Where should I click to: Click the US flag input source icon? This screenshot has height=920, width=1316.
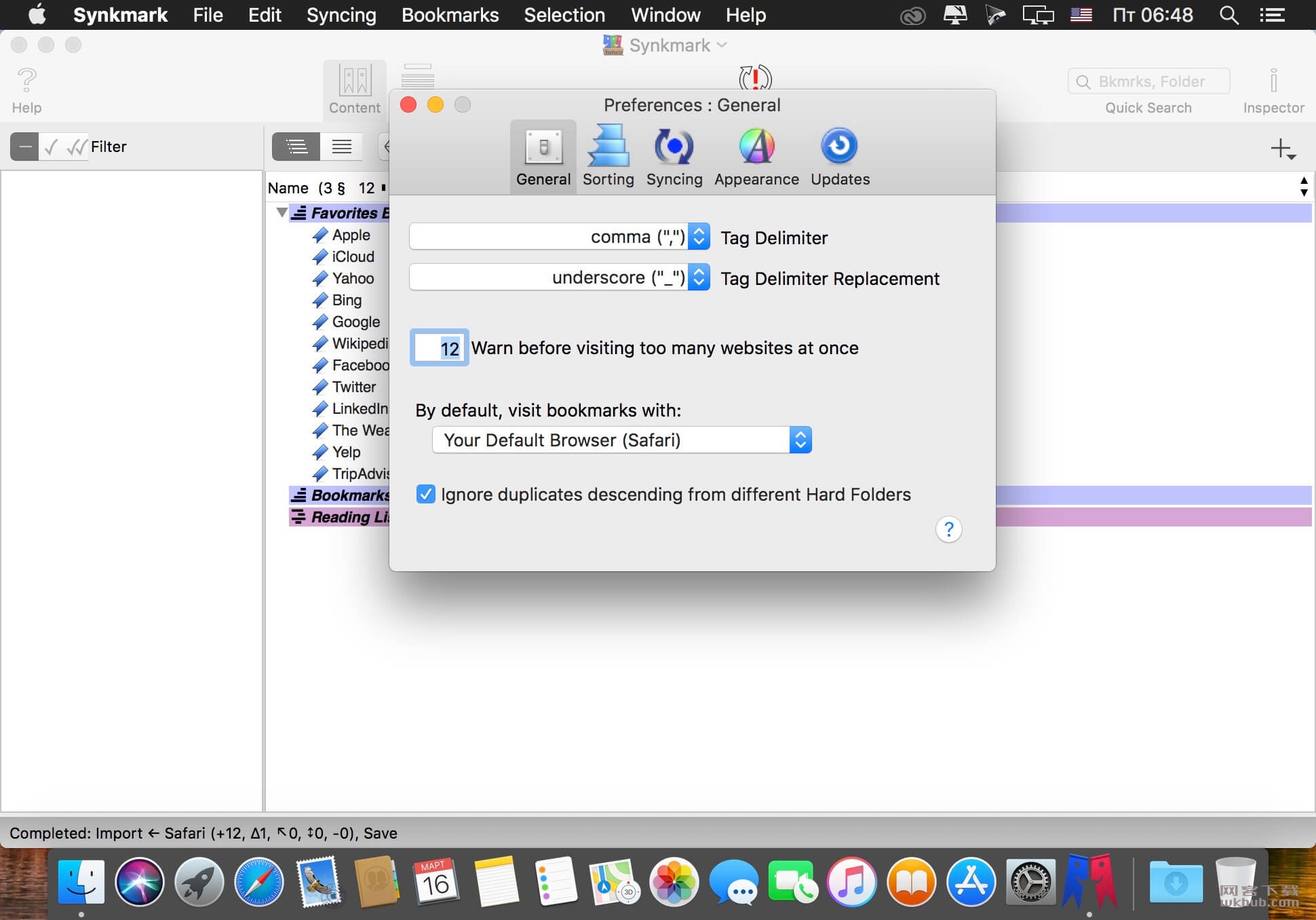1081,15
